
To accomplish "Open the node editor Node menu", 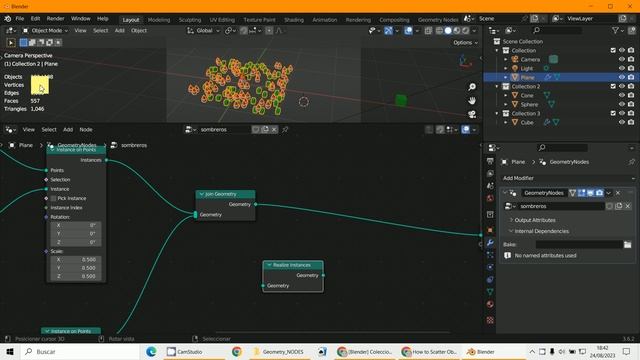I will (86, 129).
